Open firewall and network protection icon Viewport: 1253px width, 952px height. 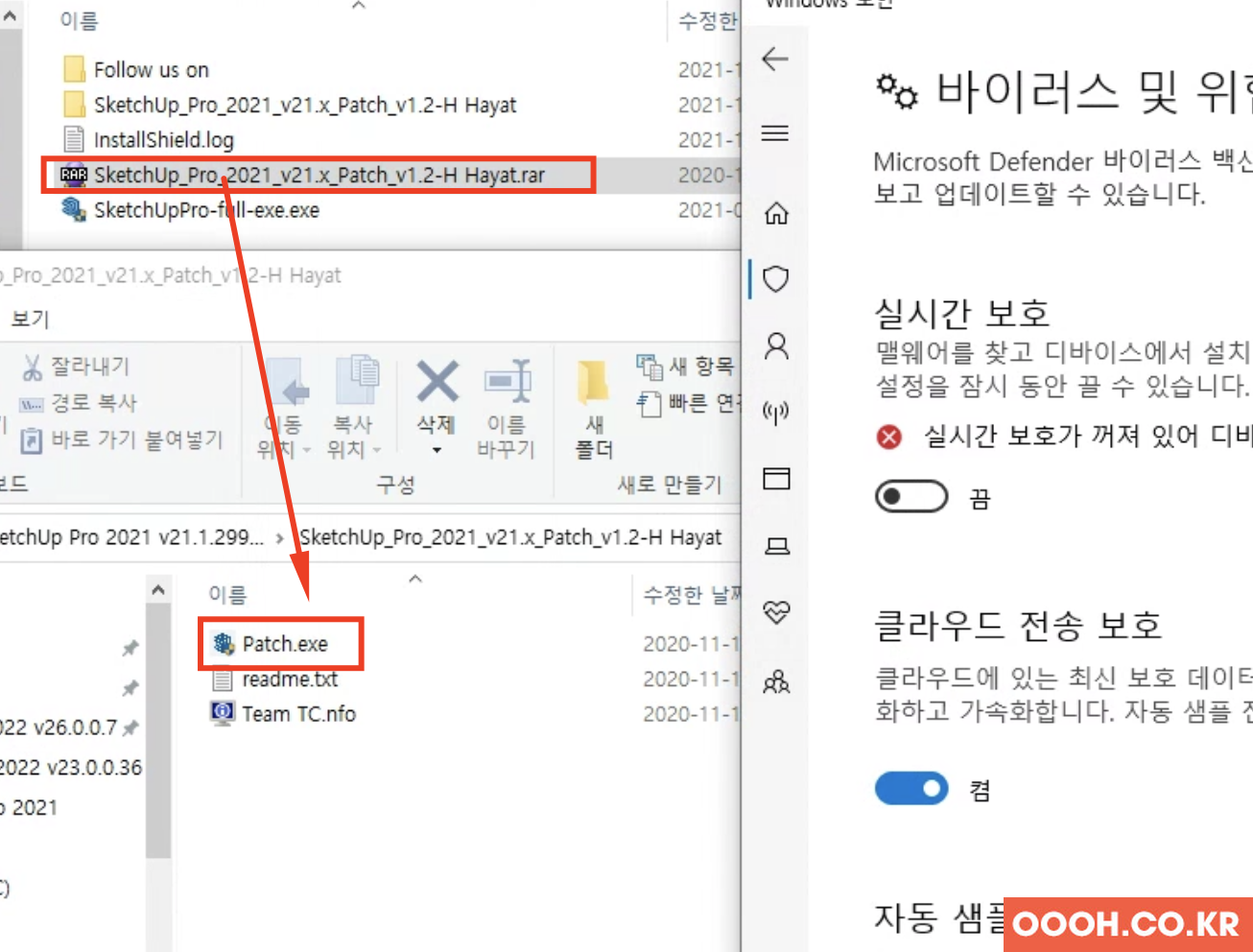point(775,414)
